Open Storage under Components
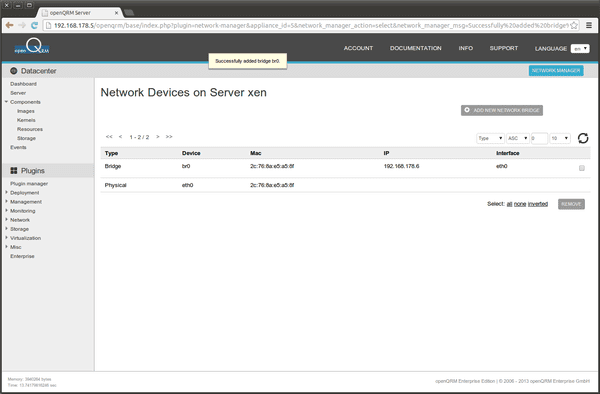 (26, 138)
